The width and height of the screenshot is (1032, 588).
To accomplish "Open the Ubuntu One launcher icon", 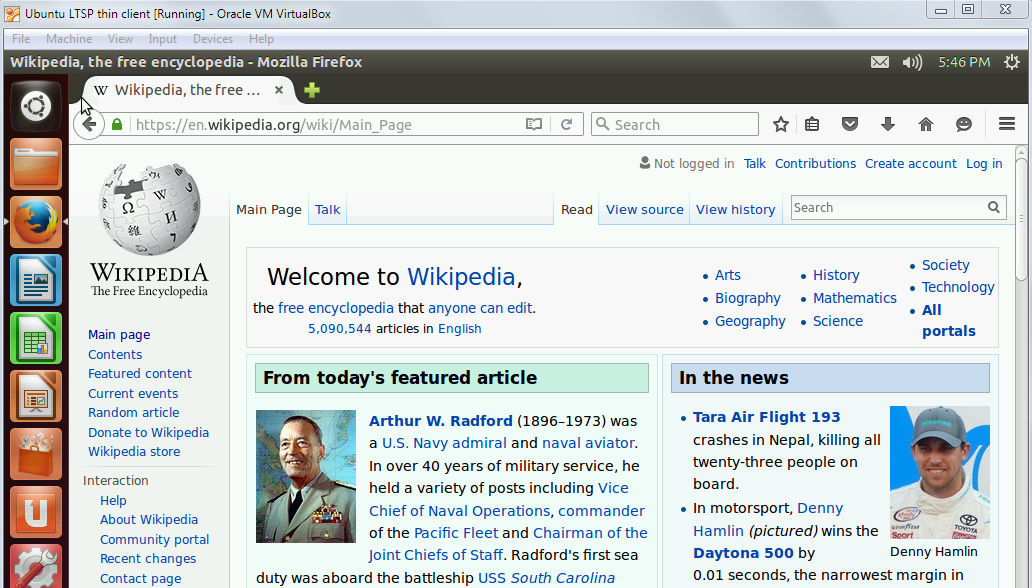I will [x=36, y=512].
